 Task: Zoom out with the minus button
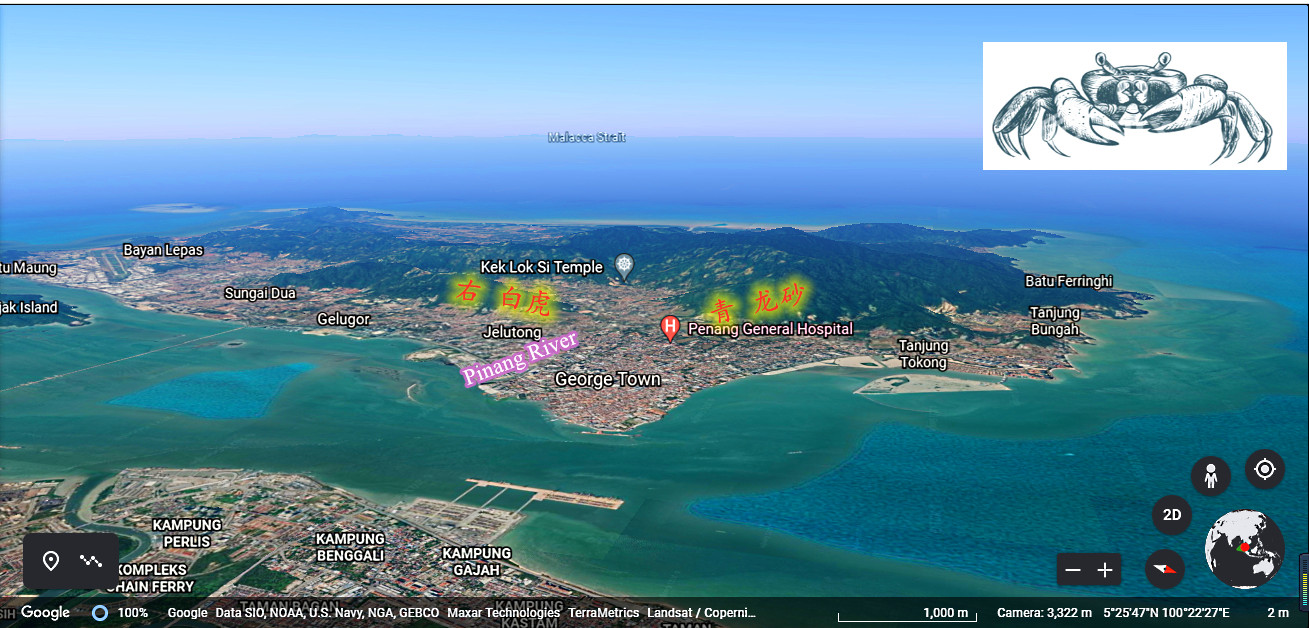coord(1073,570)
